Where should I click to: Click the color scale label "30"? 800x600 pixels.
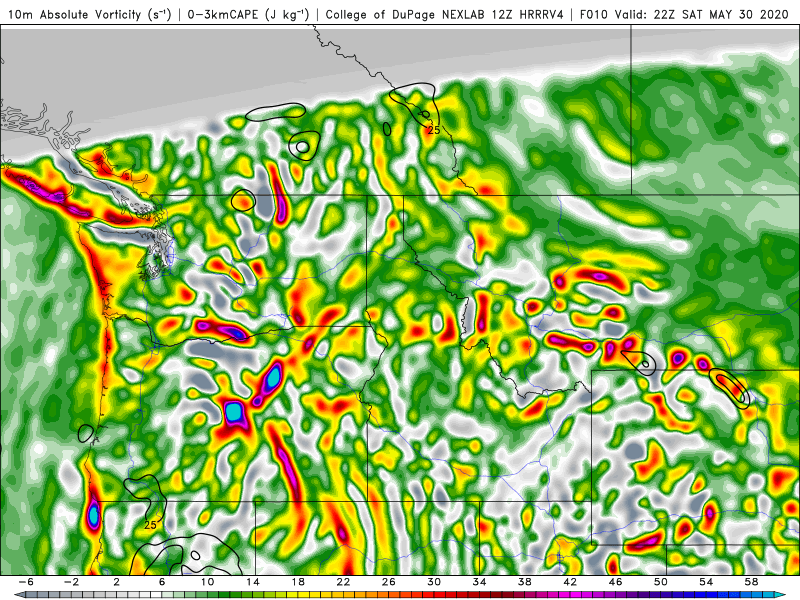434,582
